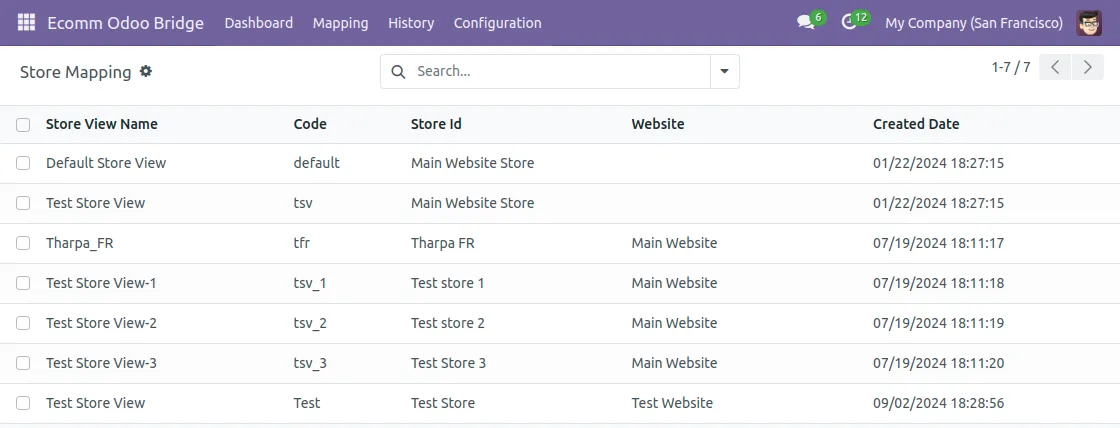Open the History menu
Screen dimensions: 1120x428
pyautogui.click(x=411, y=23)
